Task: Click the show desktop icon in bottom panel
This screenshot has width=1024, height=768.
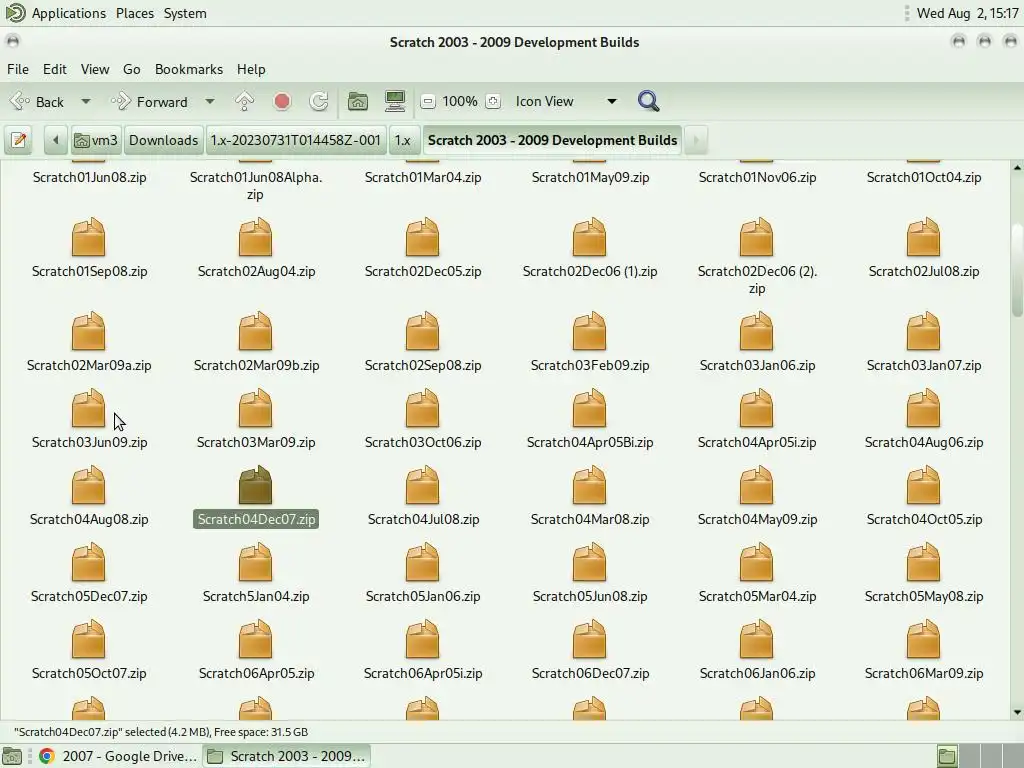Action: 12,756
